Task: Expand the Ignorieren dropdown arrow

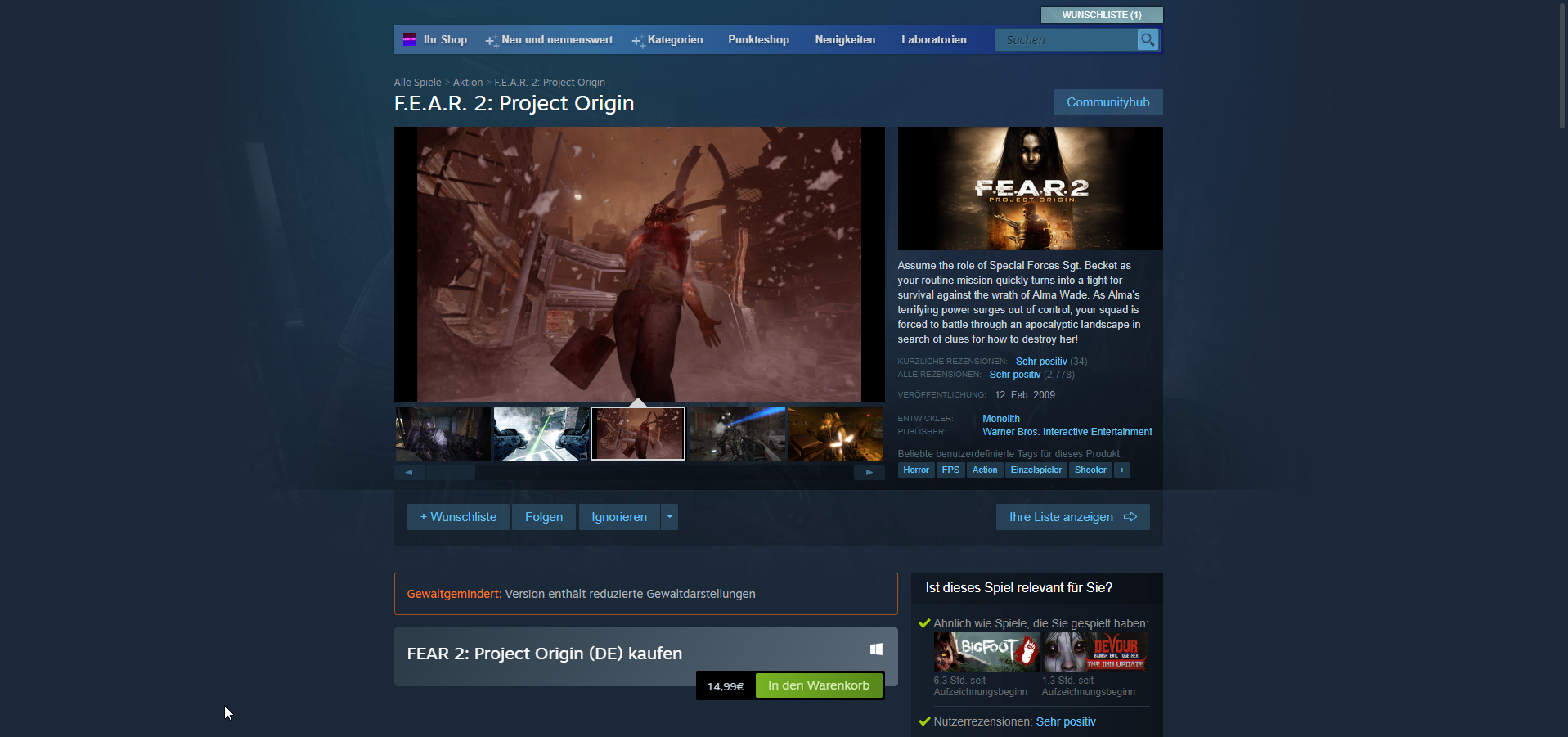Action: (670, 517)
